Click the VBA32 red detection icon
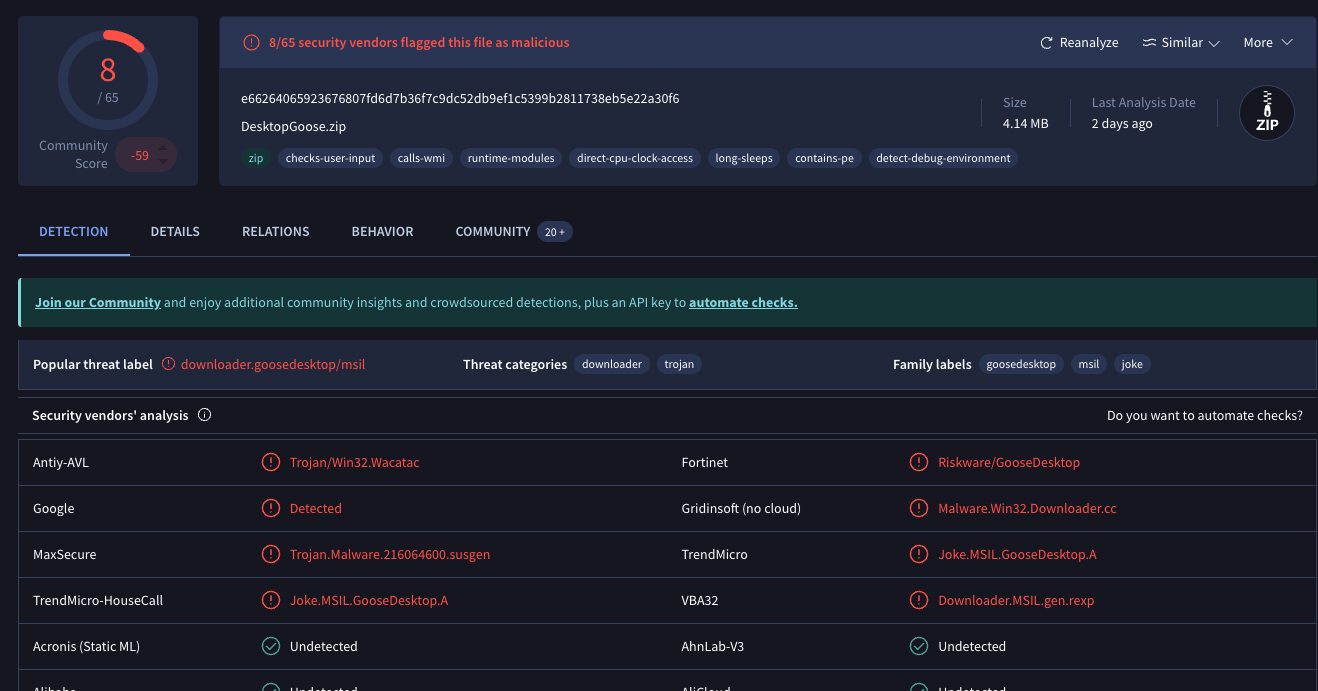Image resolution: width=1318 pixels, height=691 pixels. pyautogui.click(x=919, y=600)
